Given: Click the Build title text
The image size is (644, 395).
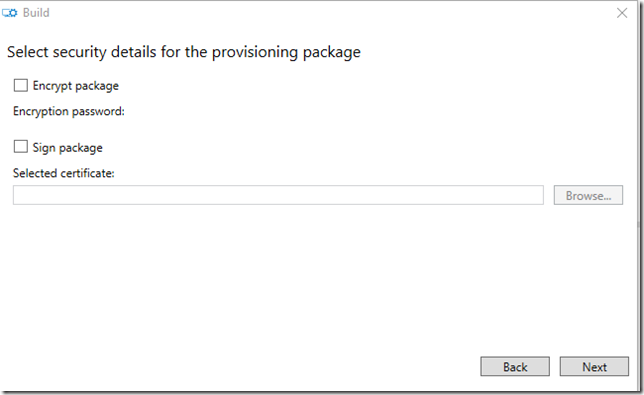Looking at the screenshot, I should pyautogui.click(x=36, y=13).
